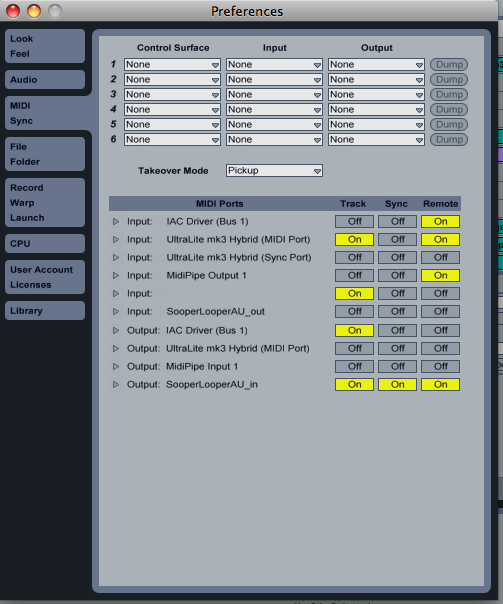Open Control Surface 1 dropdown

click(172, 64)
